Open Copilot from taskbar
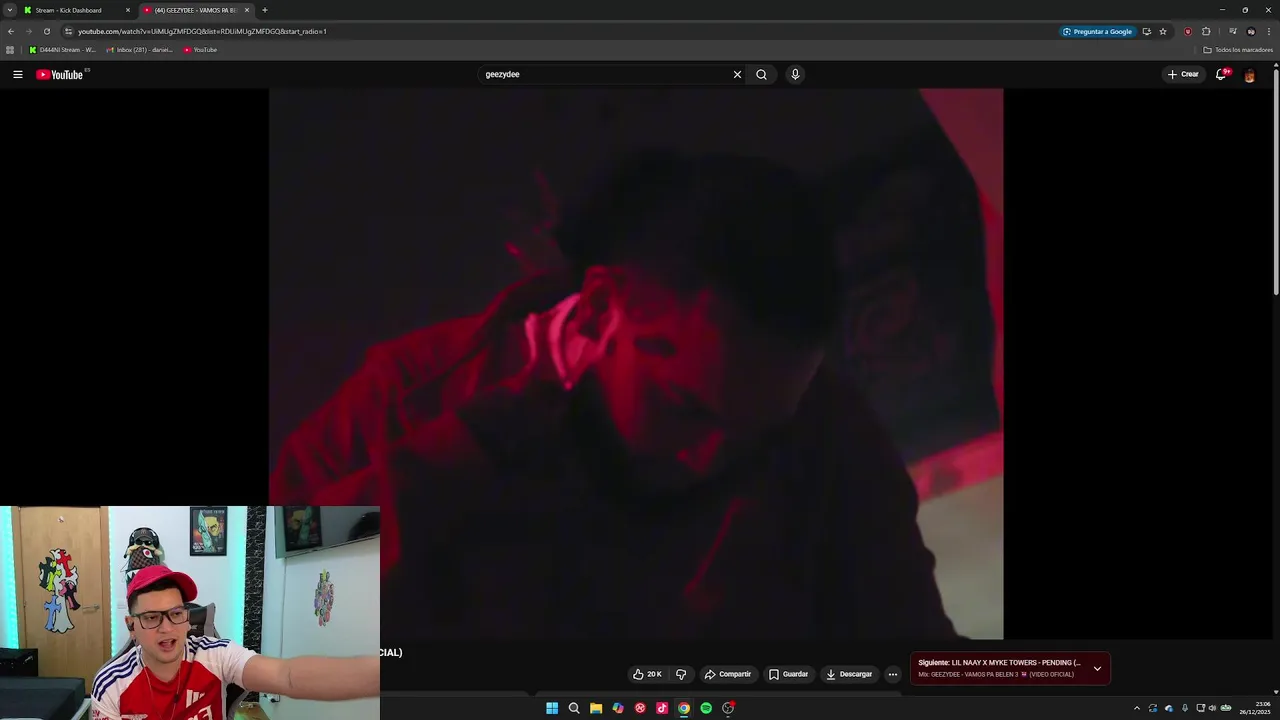 618,708
